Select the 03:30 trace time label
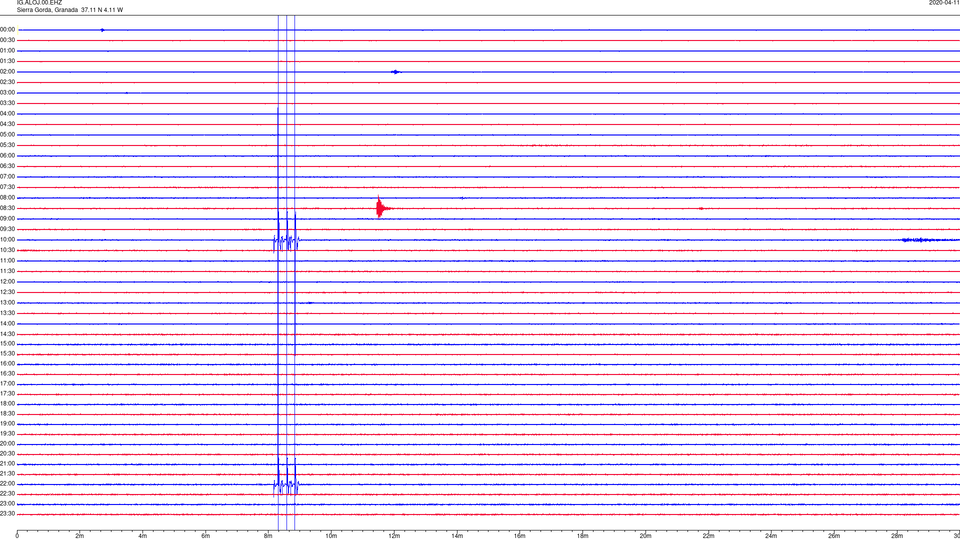Viewport: 960px width, 540px height. coord(7,103)
